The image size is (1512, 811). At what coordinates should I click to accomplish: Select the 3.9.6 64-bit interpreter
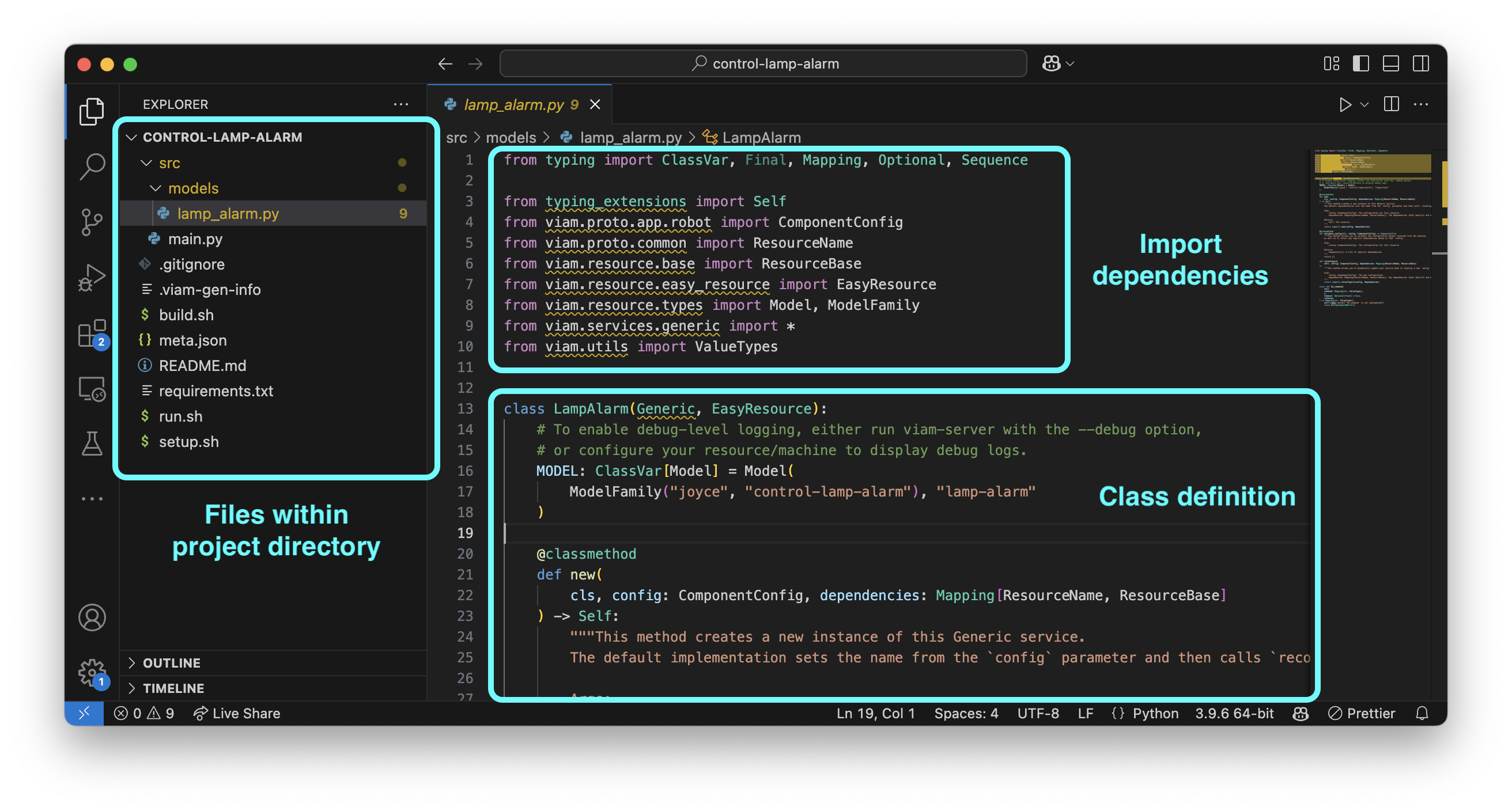coord(1234,713)
